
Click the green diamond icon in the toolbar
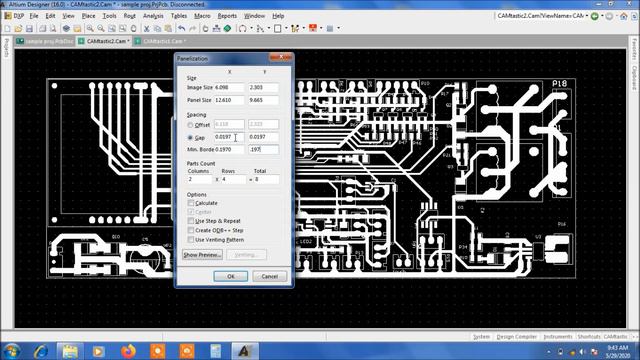point(227,29)
